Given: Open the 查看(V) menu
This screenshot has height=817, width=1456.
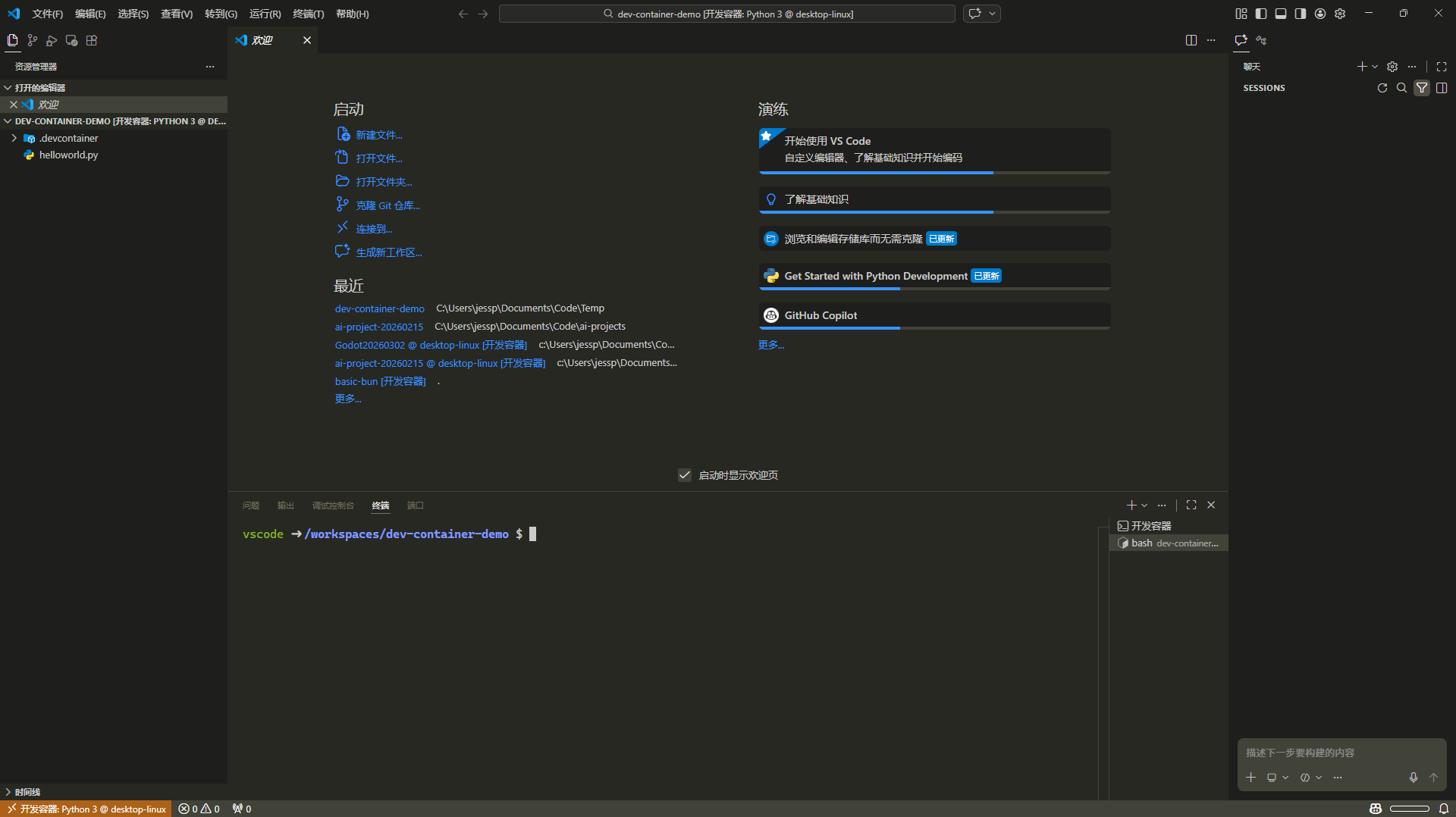Looking at the screenshot, I should [x=177, y=14].
